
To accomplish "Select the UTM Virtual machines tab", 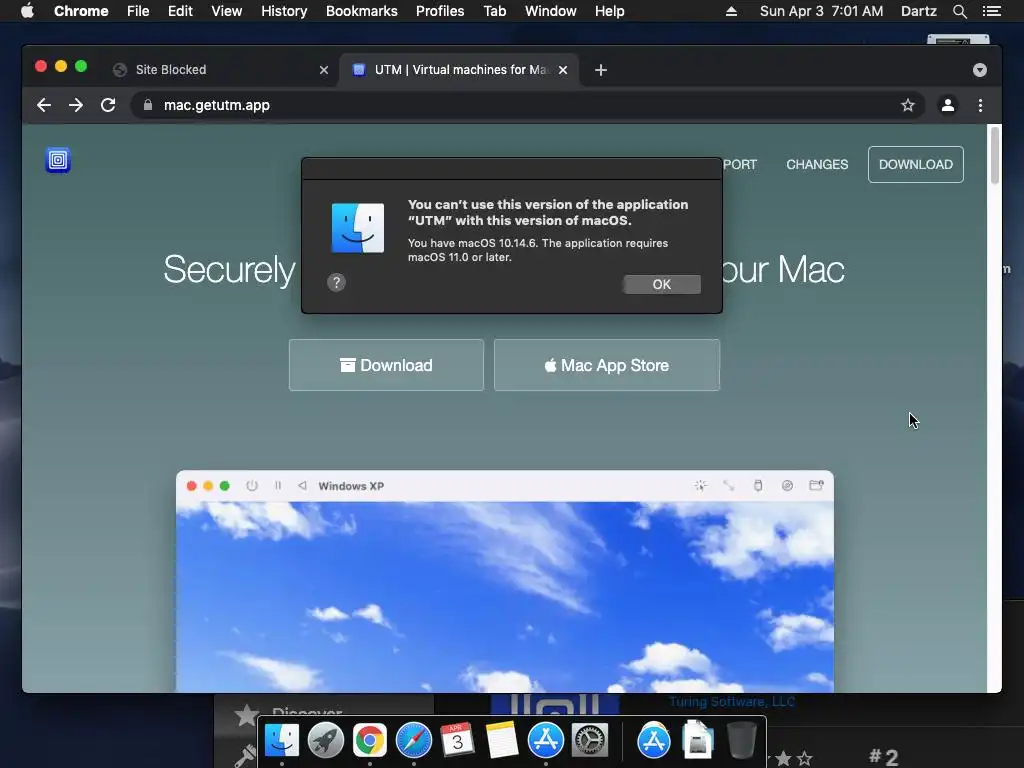I will (459, 70).
